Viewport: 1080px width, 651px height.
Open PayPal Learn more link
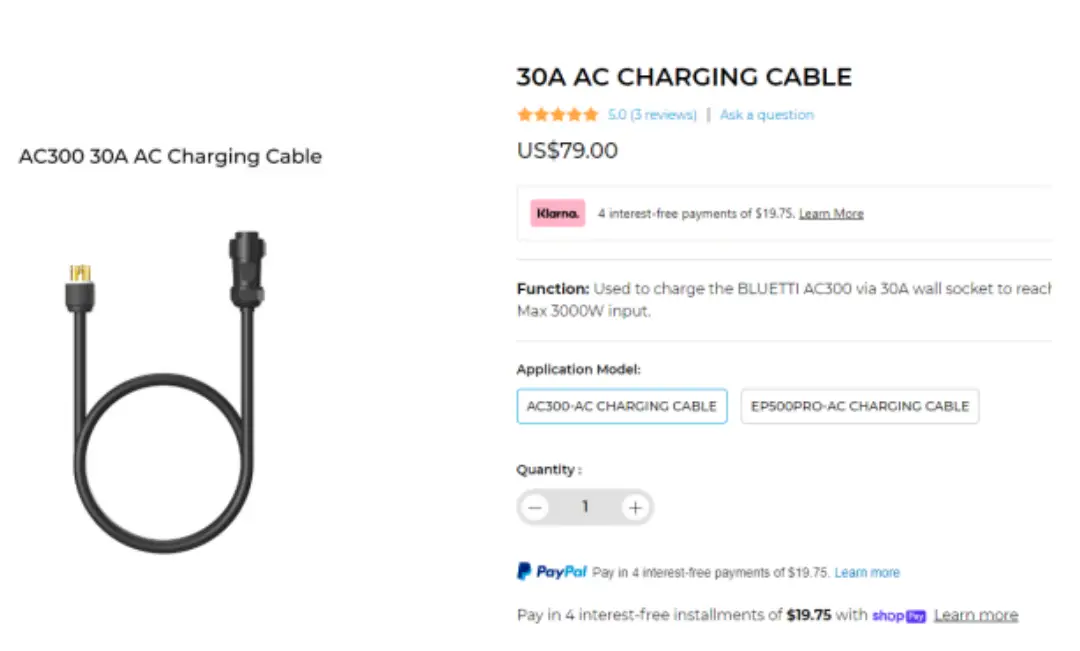point(867,573)
